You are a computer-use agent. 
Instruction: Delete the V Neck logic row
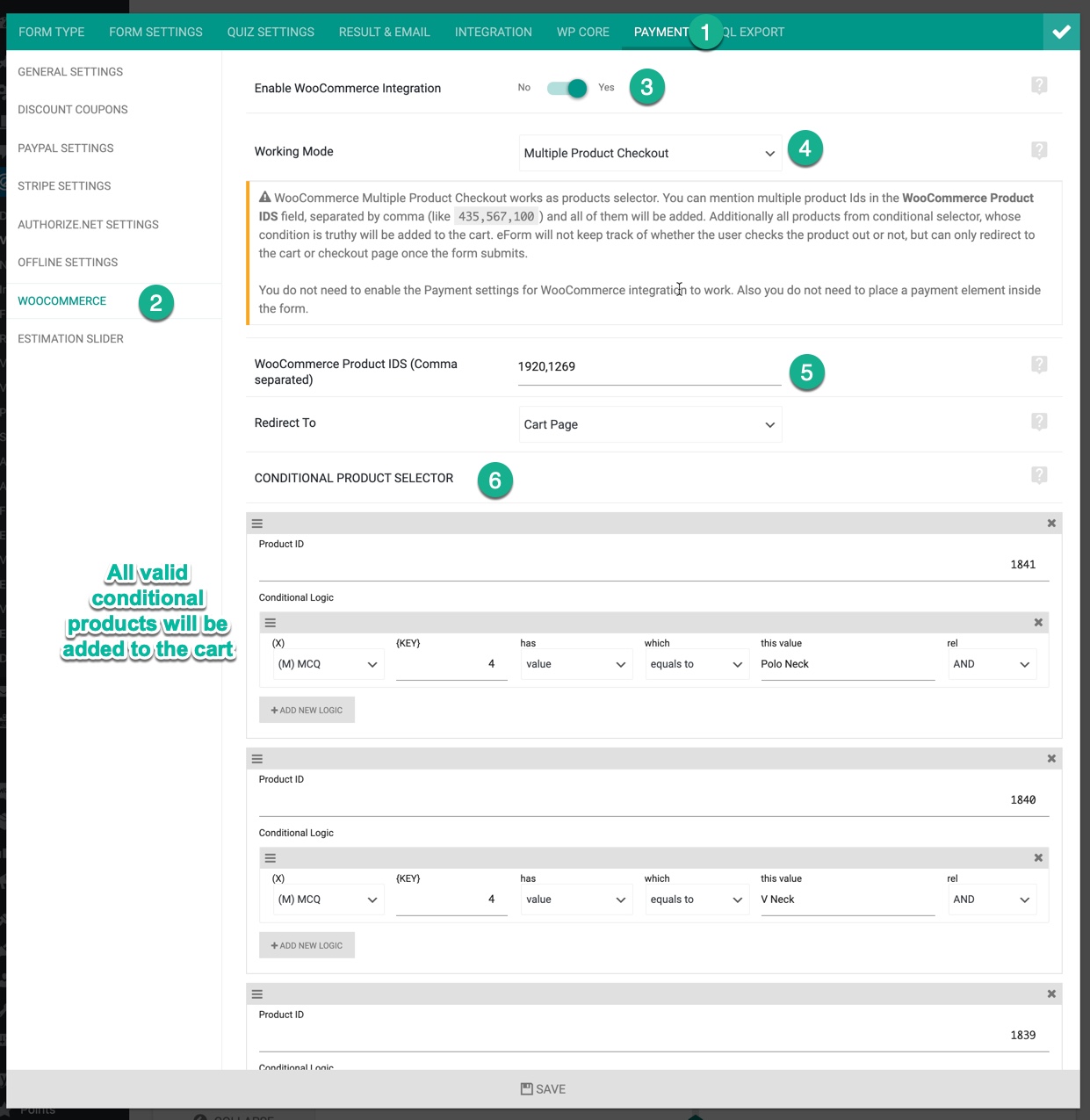point(1038,858)
